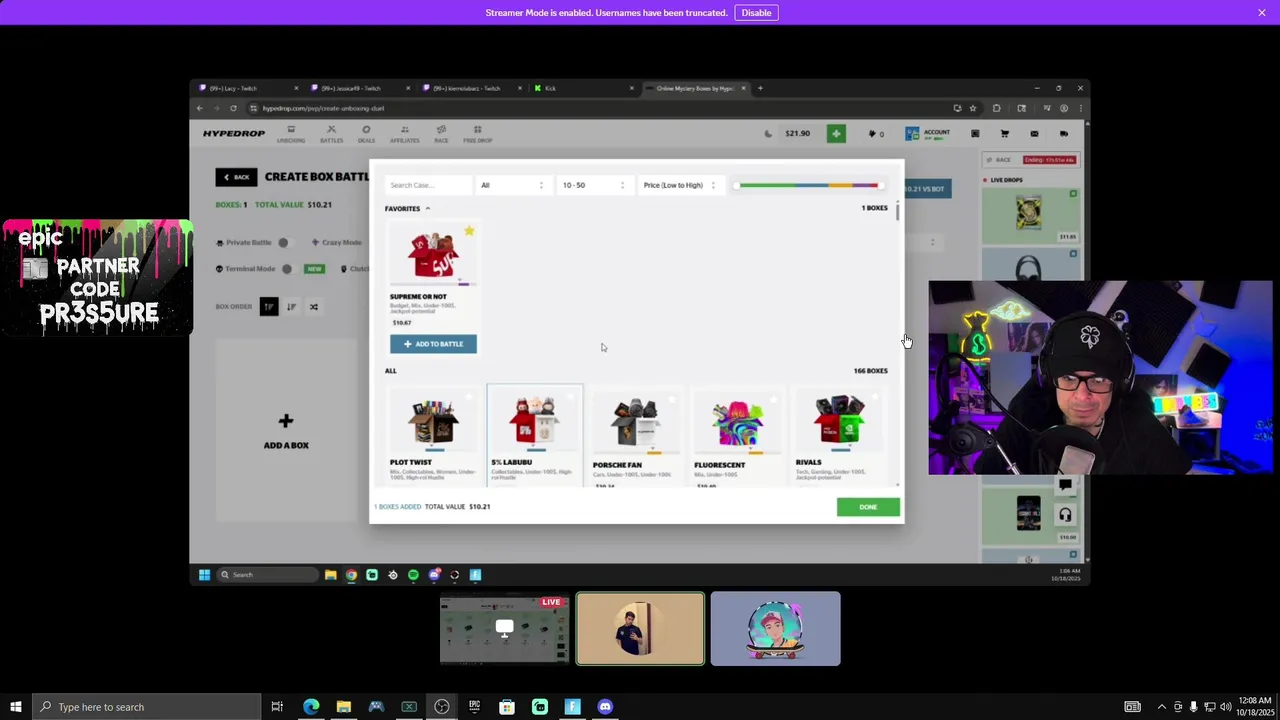Screen dimensions: 1280x720
Task: Select the descending box order icon
Action: (x=291, y=307)
